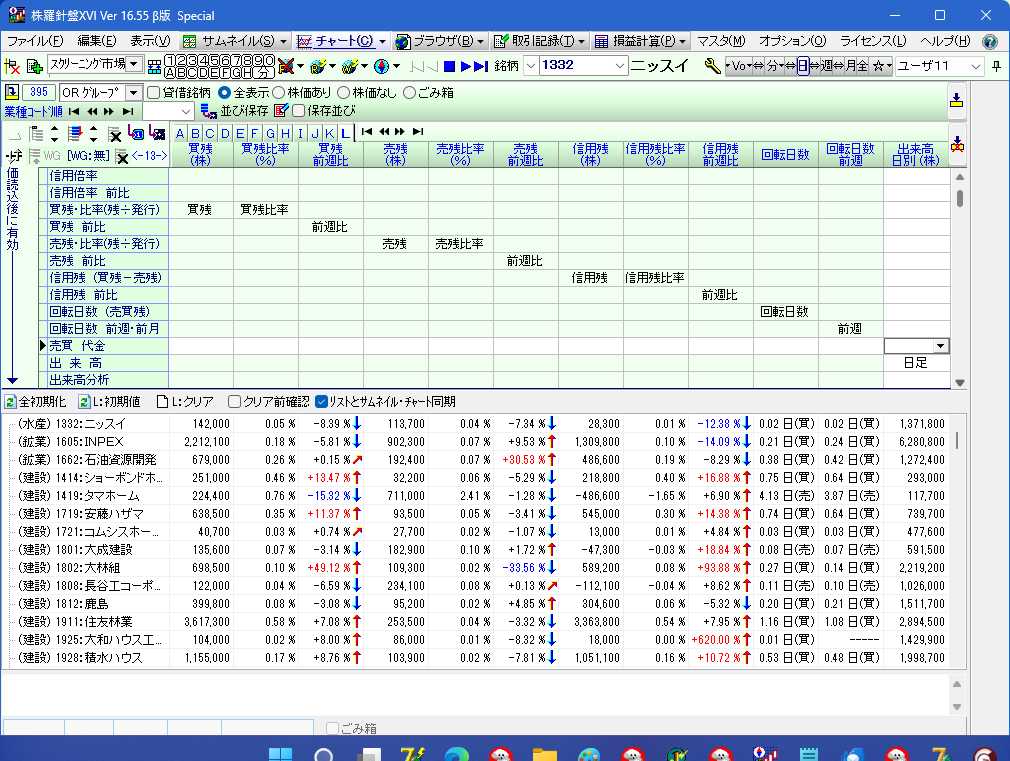The height and width of the screenshot is (761, 1010).
Task: Toggle the 貸借銘柄 checkbox
Action: [x=153, y=93]
